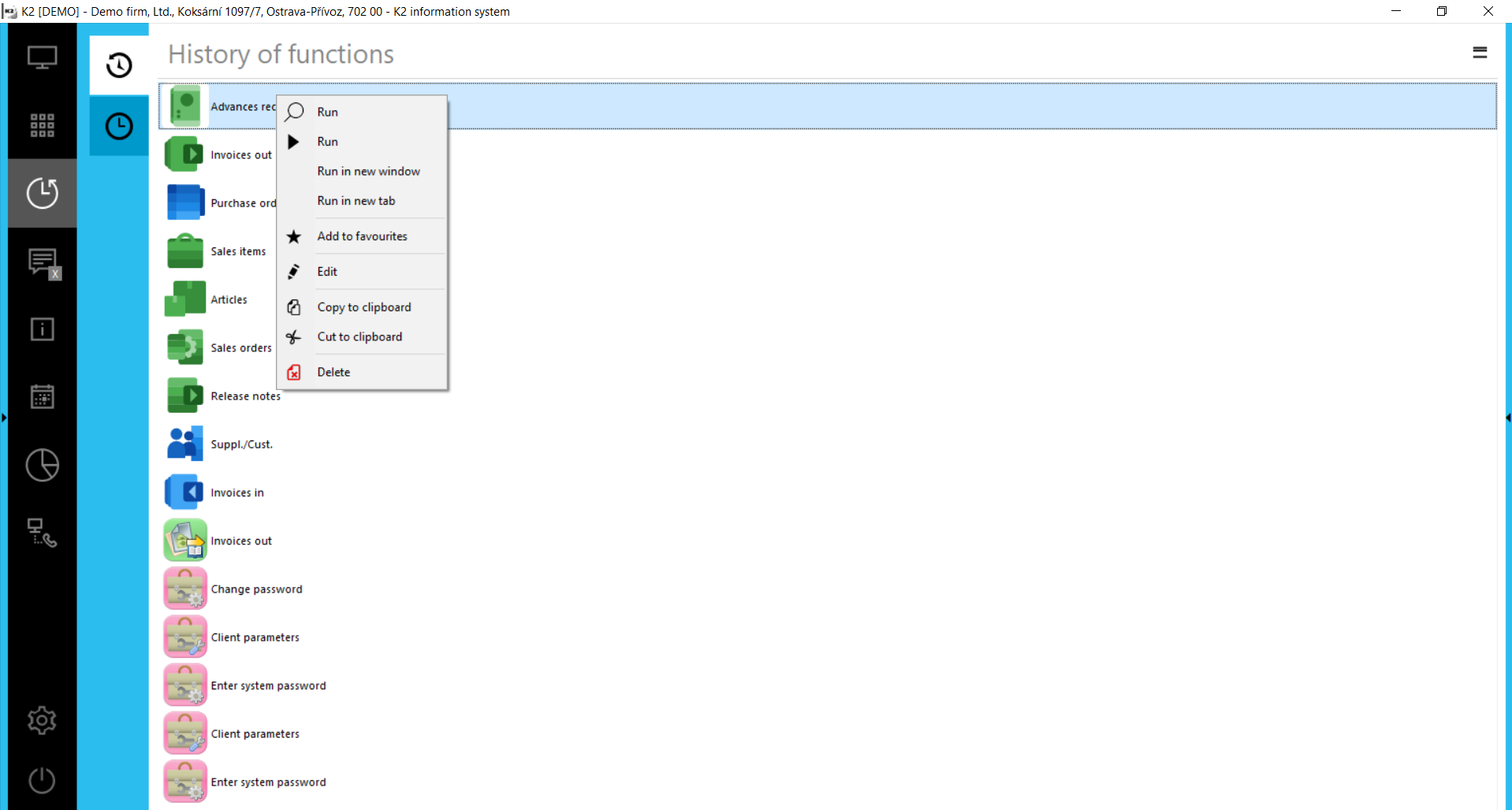Choose Run with the magnifier icon
The width and height of the screenshot is (1512, 810).
click(x=362, y=112)
